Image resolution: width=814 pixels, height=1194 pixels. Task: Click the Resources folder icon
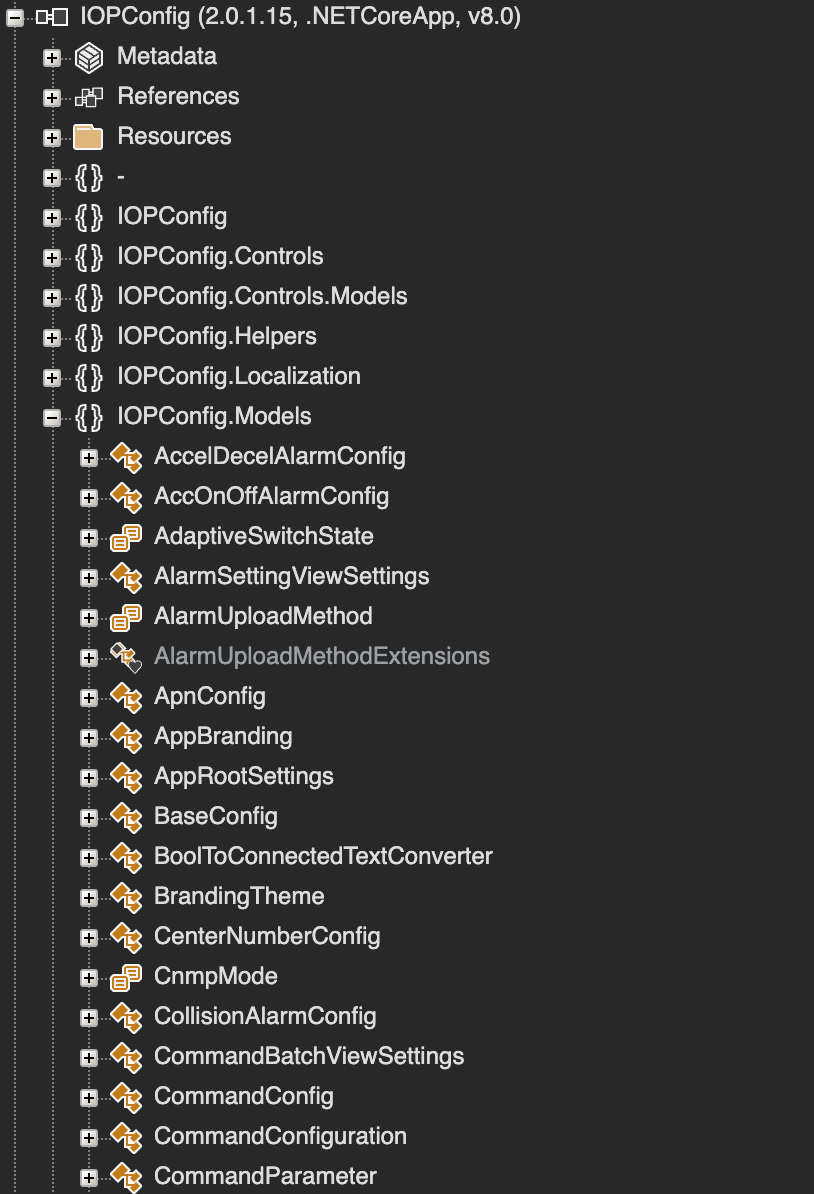[x=88, y=137]
